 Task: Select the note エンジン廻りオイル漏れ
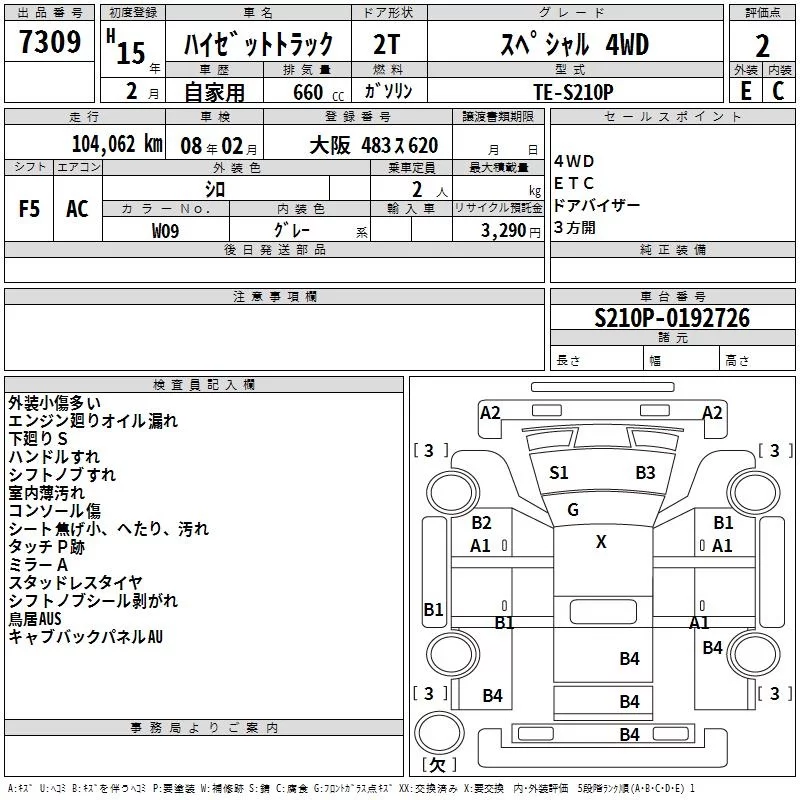pyautogui.click(x=93, y=421)
